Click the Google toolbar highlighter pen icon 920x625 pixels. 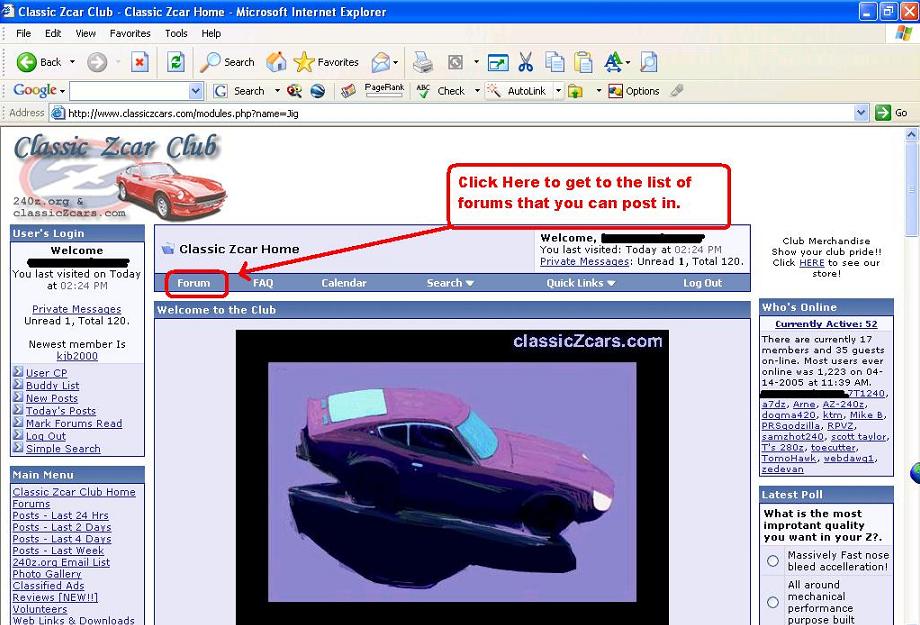pyautogui.click(x=677, y=90)
